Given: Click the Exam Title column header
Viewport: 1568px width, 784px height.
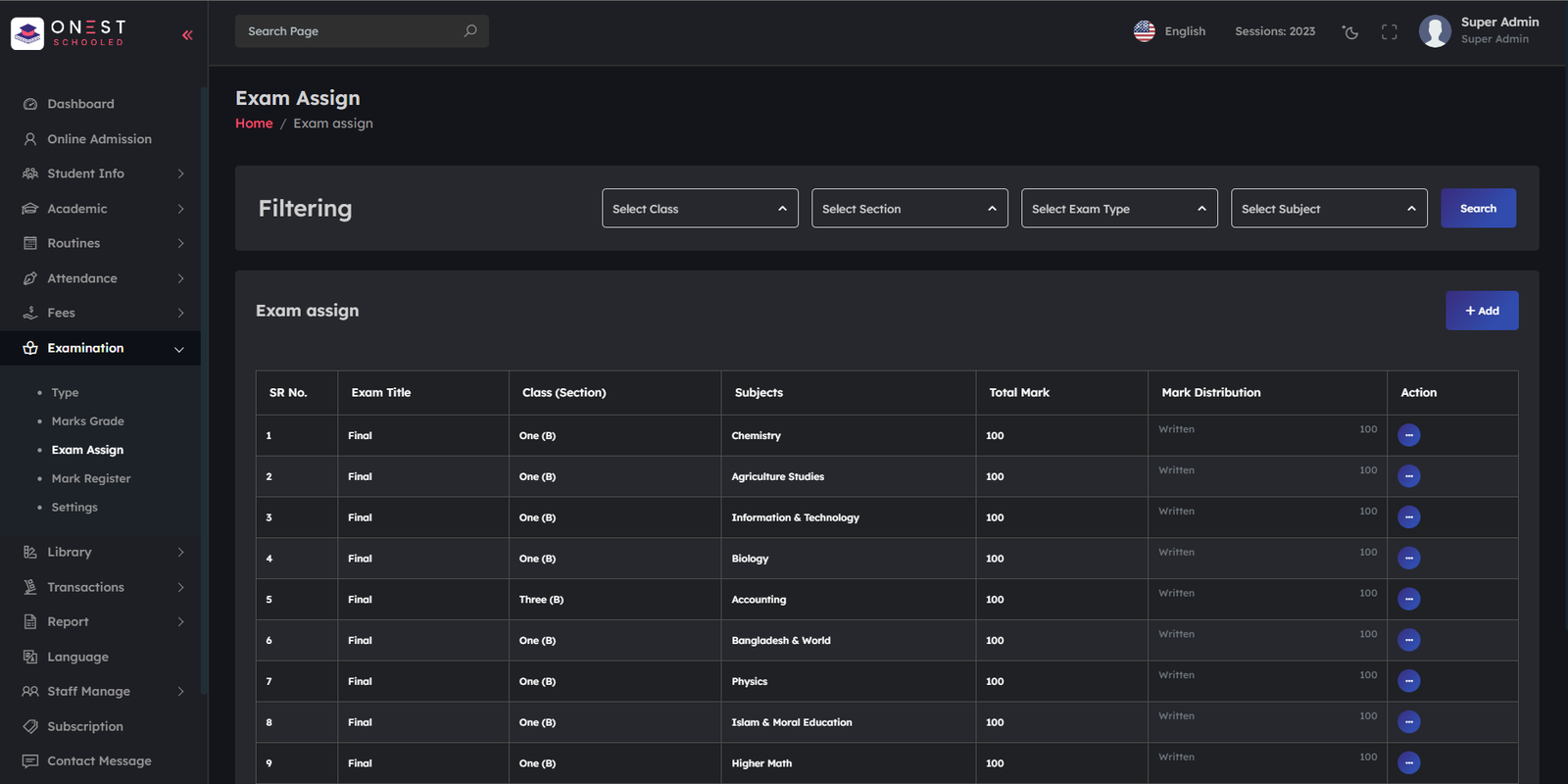Looking at the screenshot, I should (x=381, y=393).
